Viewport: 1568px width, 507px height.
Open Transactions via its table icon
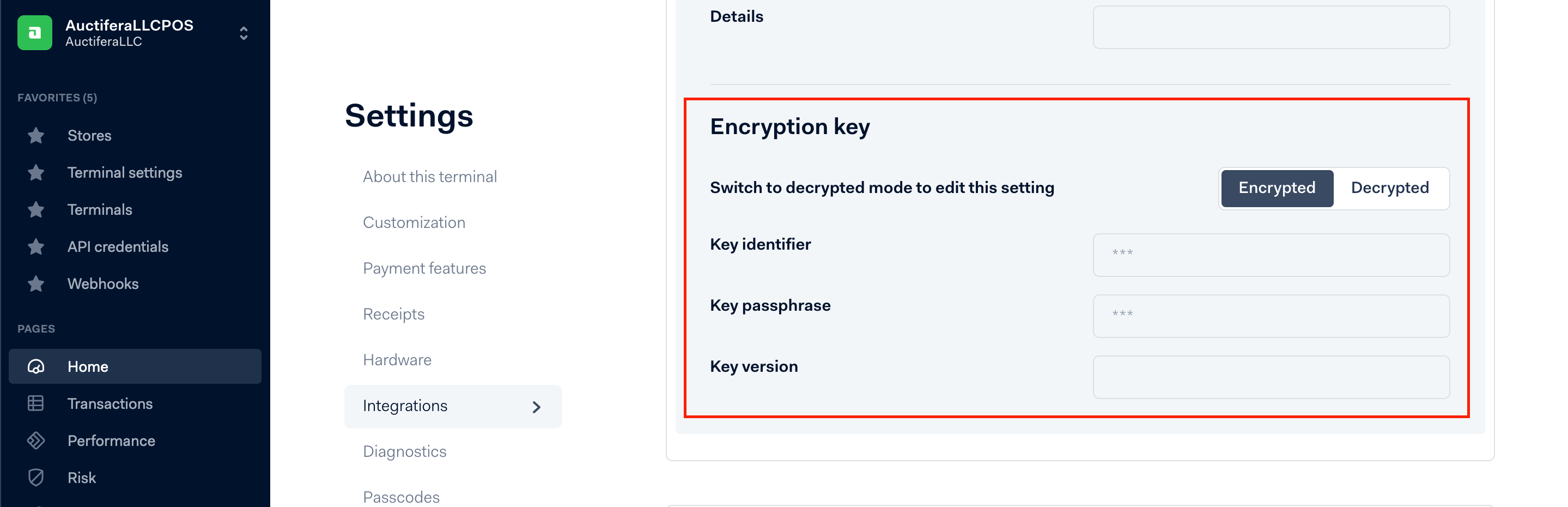tap(36, 403)
